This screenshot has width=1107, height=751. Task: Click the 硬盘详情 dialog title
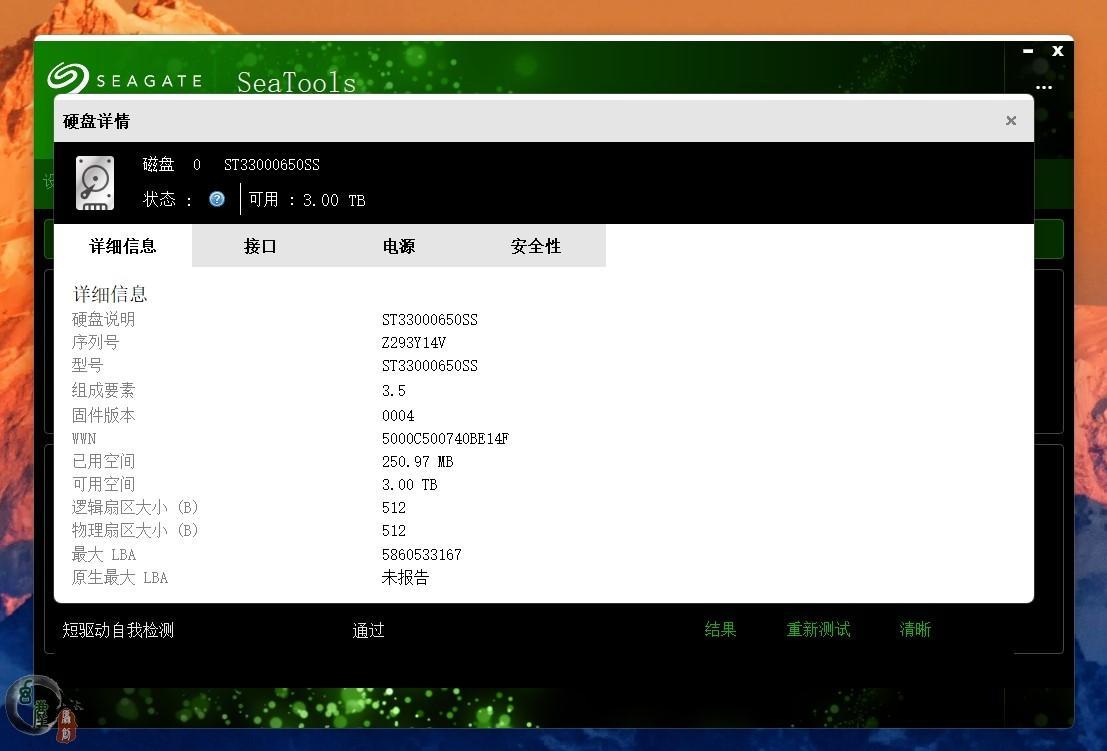coord(96,121)
